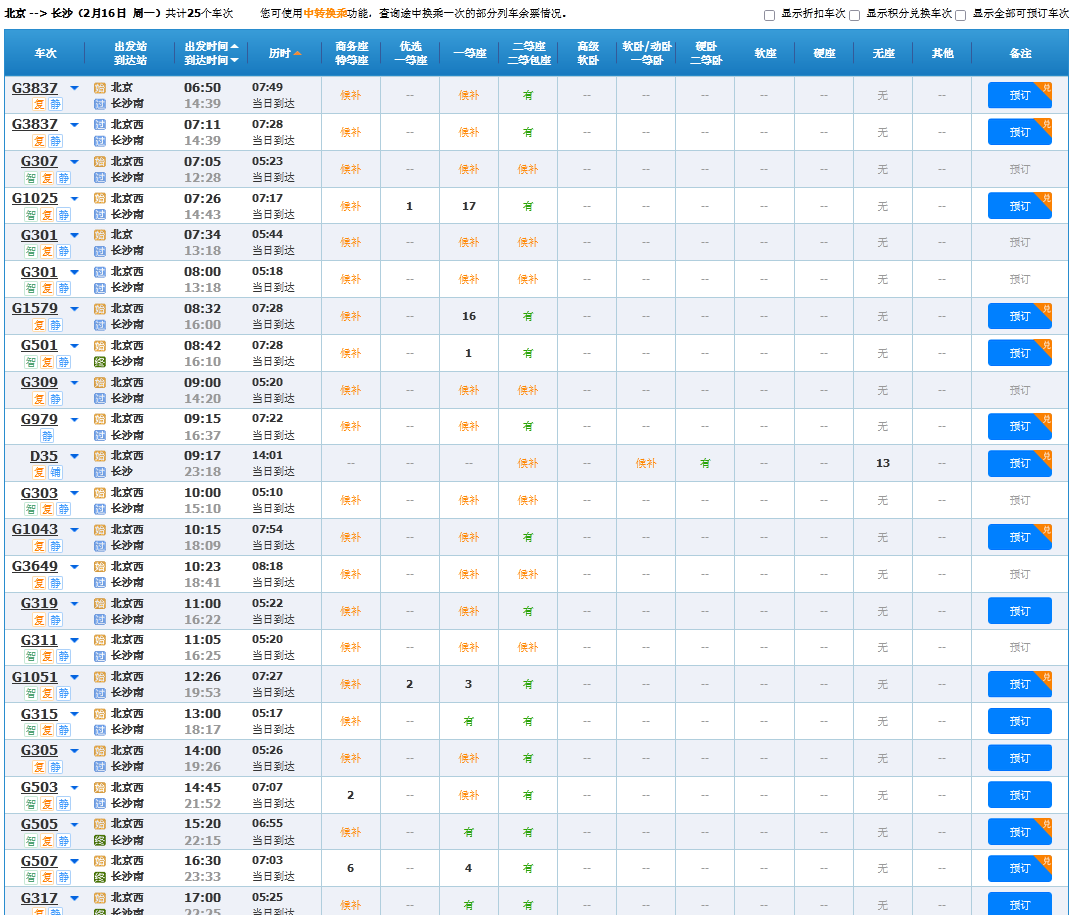
Task: Open the orange 中转换乘 link
Action: (324, 14)
